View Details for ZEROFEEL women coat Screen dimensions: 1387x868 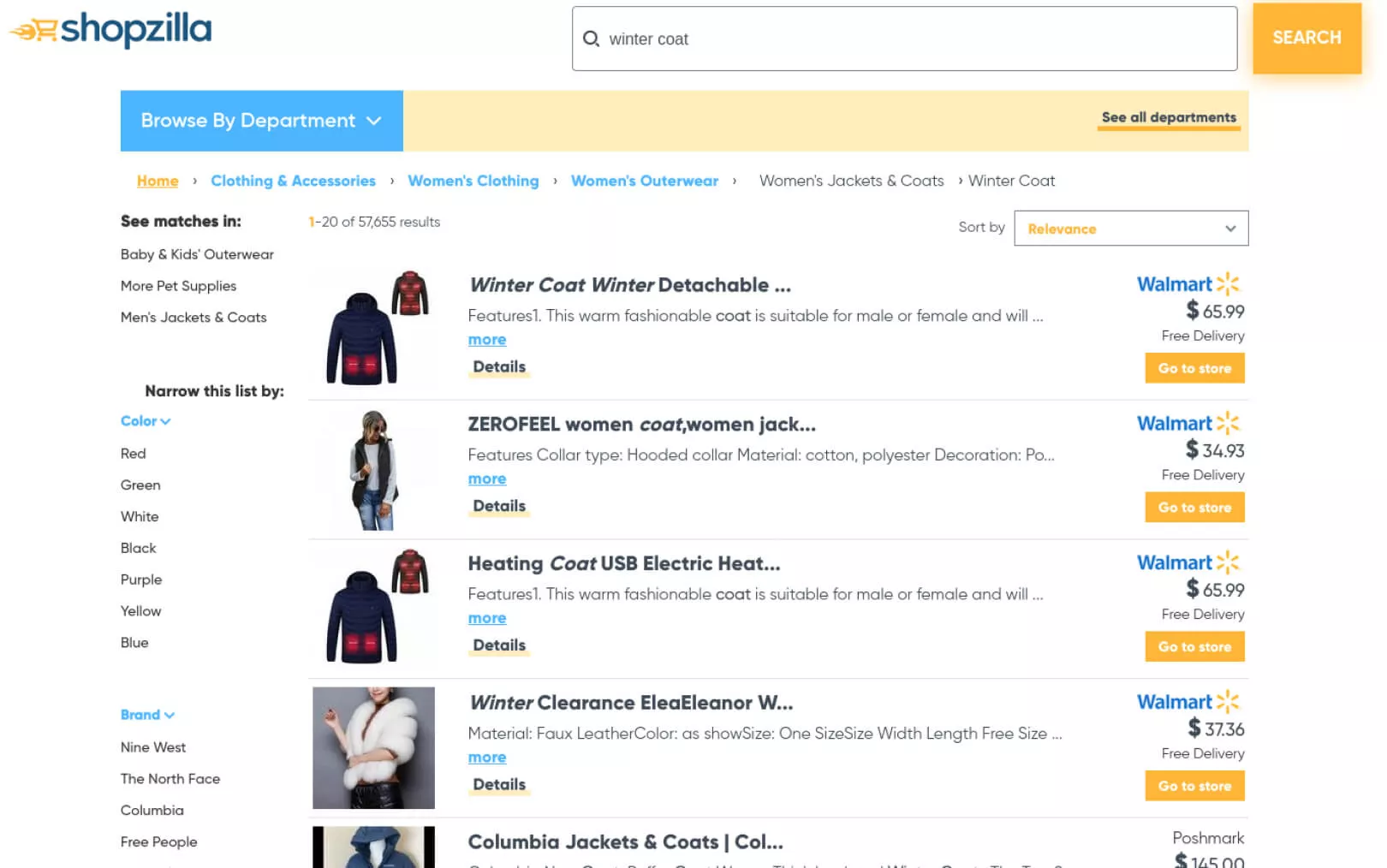click(x=499, y=507)
